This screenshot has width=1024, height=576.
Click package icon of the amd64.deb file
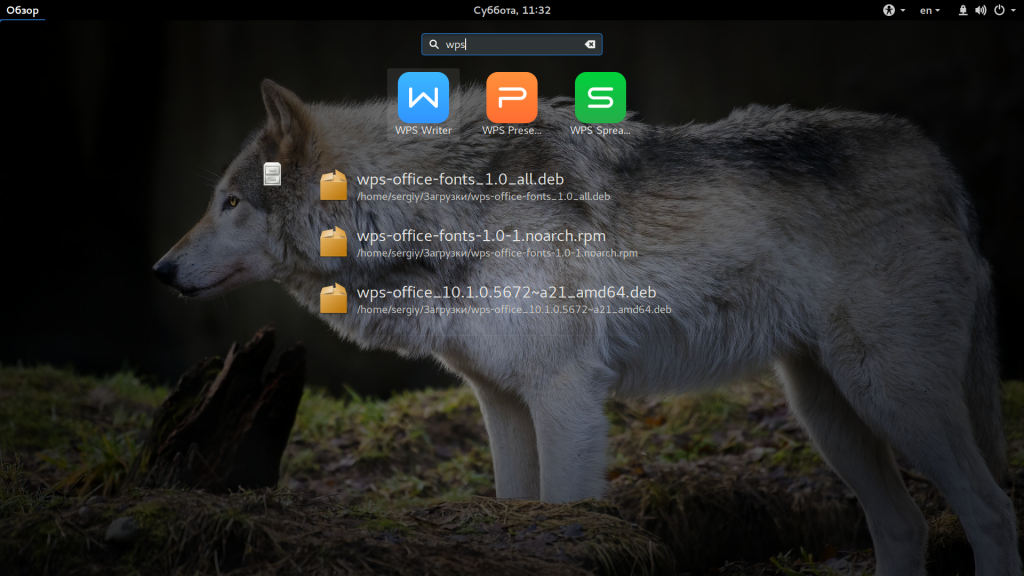point(334,299)
